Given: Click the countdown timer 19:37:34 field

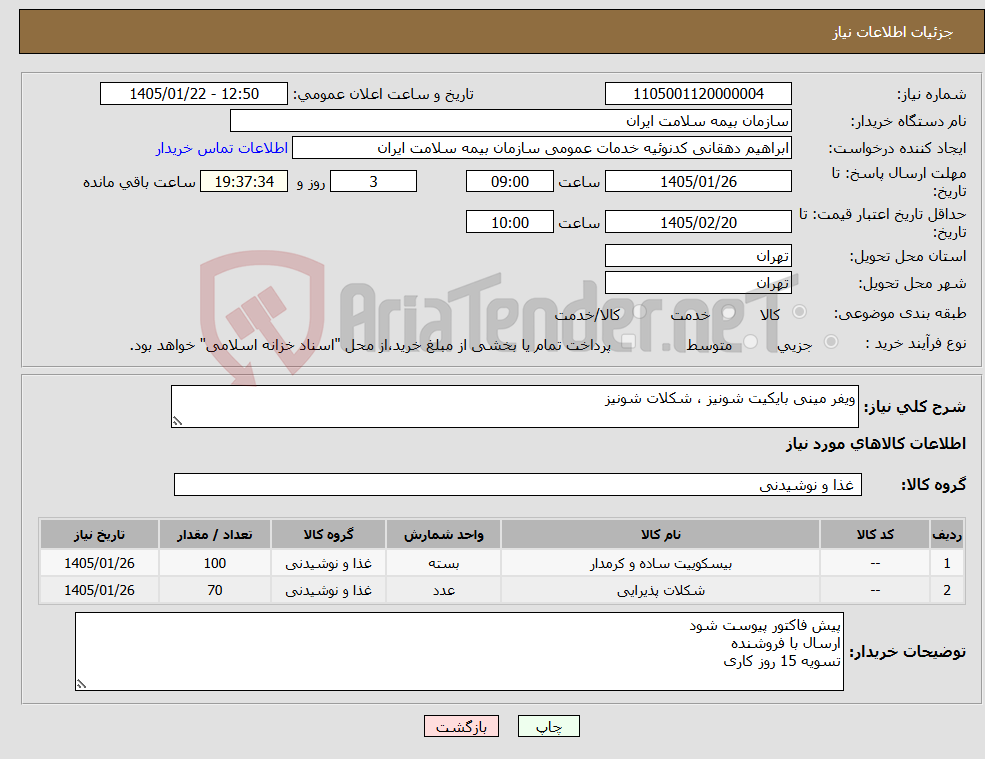Looking at the screenshot, I should coord(244,182).
